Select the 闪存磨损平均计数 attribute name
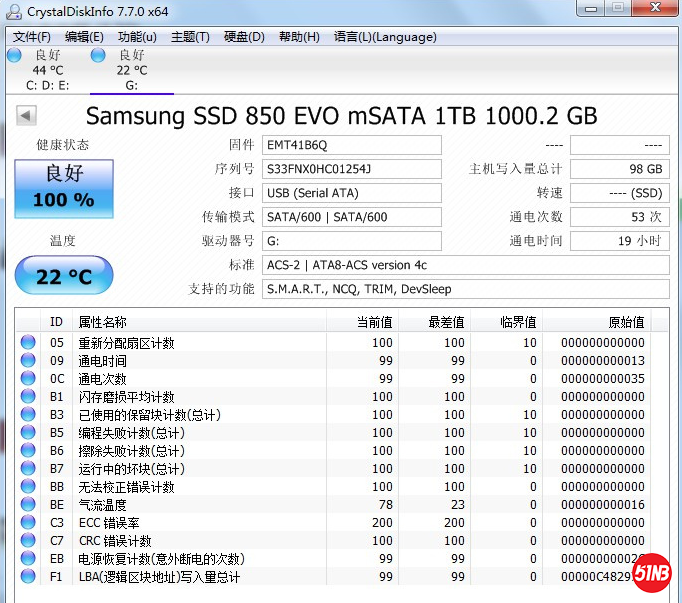The height and width of the screenshot is (603, 682). (126, 397)
